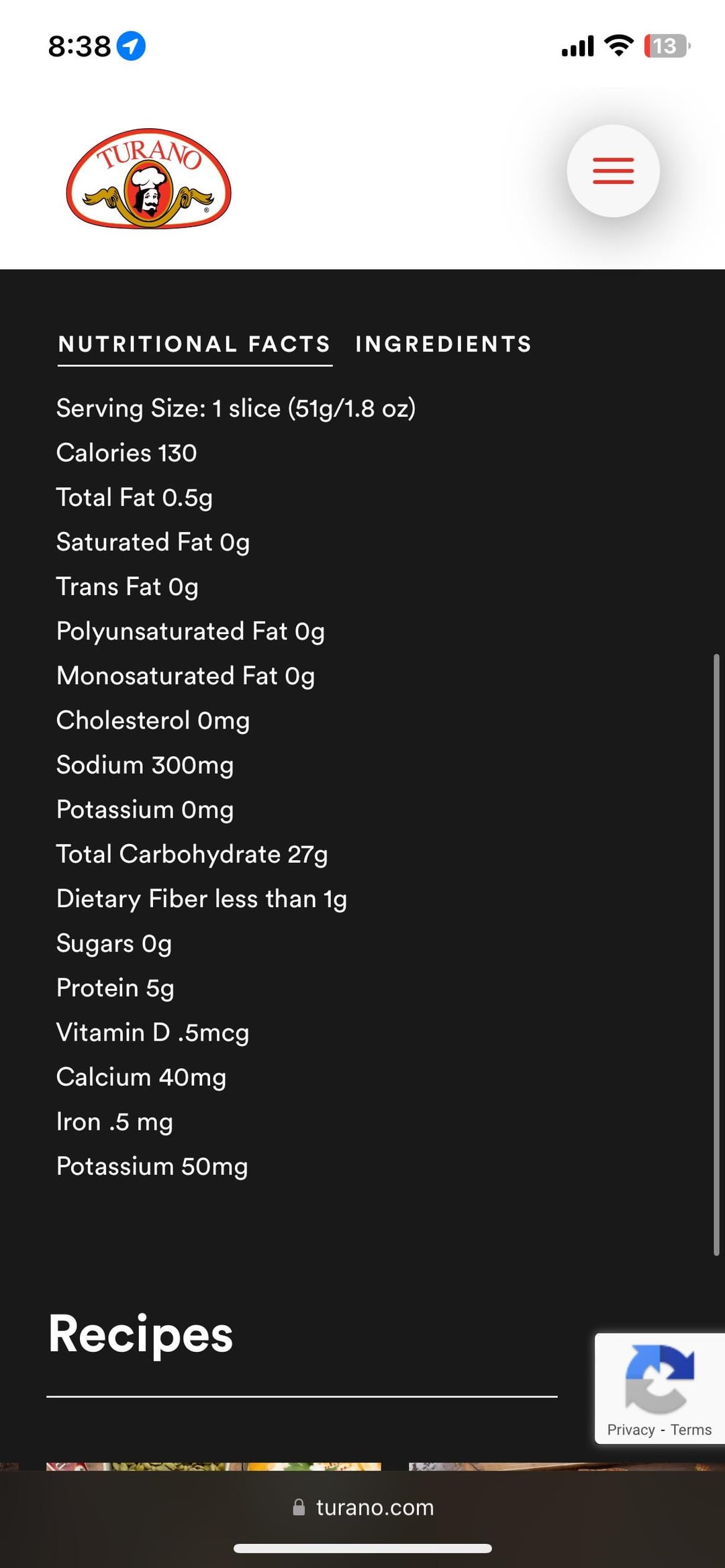
Task: Tap the 8:38 clock in status bar
Action: click(x=79, y=46)
